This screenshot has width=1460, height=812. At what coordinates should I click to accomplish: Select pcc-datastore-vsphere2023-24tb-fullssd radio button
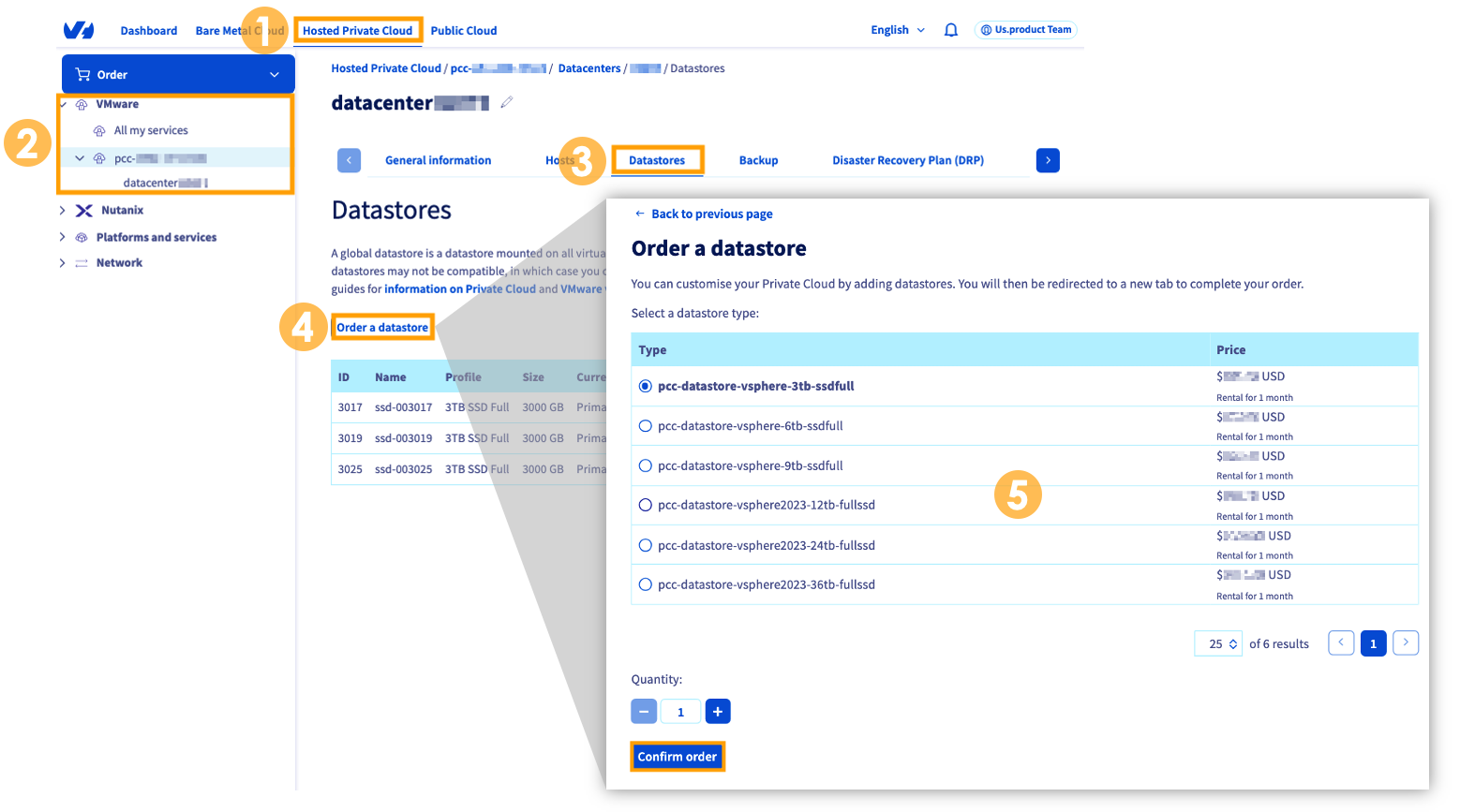[646, 545]
